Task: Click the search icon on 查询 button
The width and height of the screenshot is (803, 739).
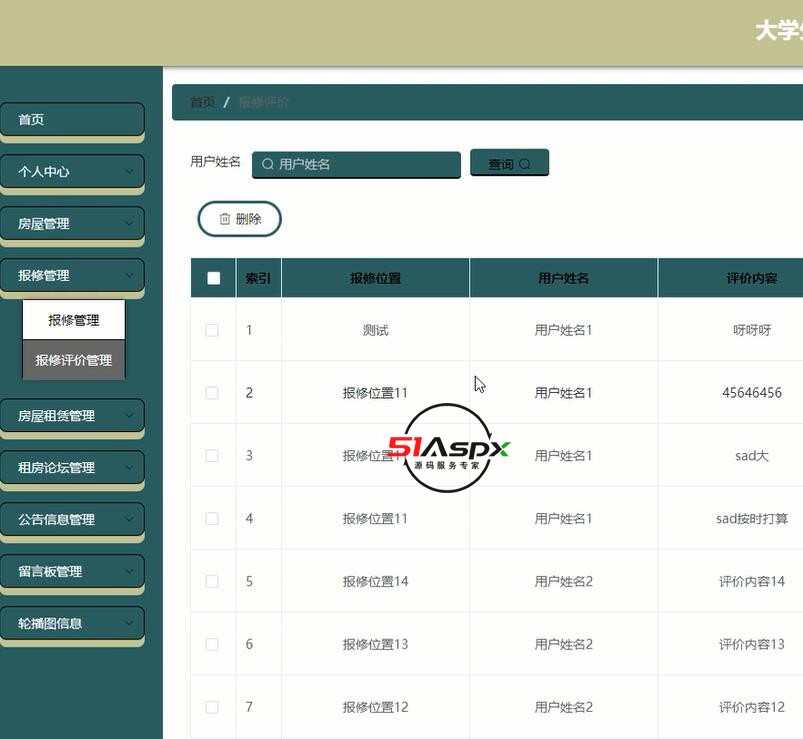Action: click(x=526, y=164)
